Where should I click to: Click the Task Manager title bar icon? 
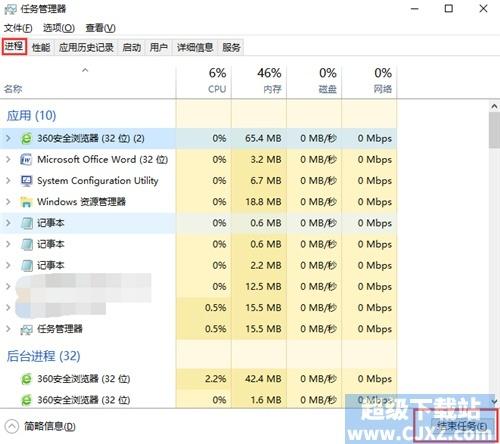coord(10,9)
